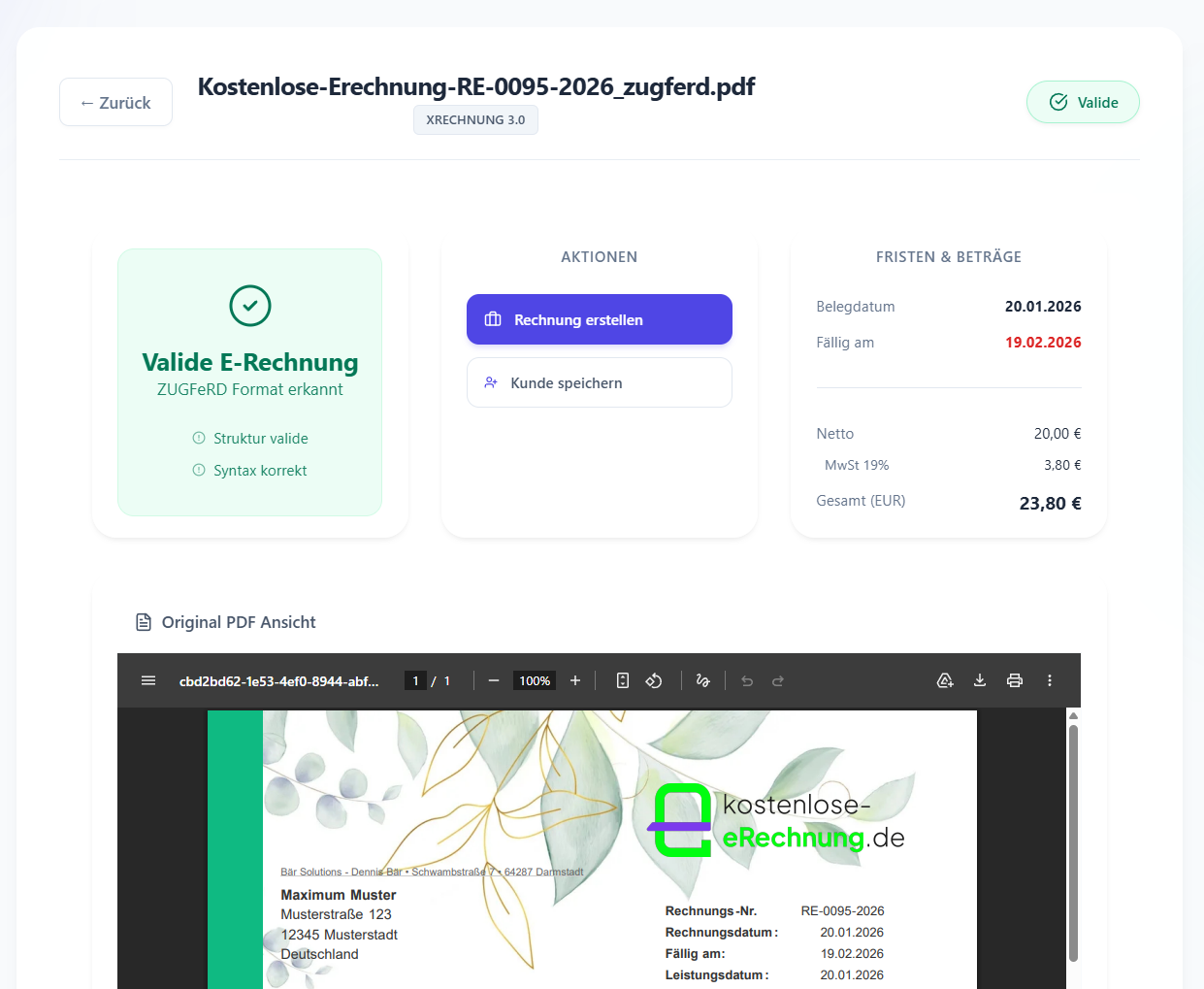
Task: Click the page number input field
Action: click(x=415, y=680)
